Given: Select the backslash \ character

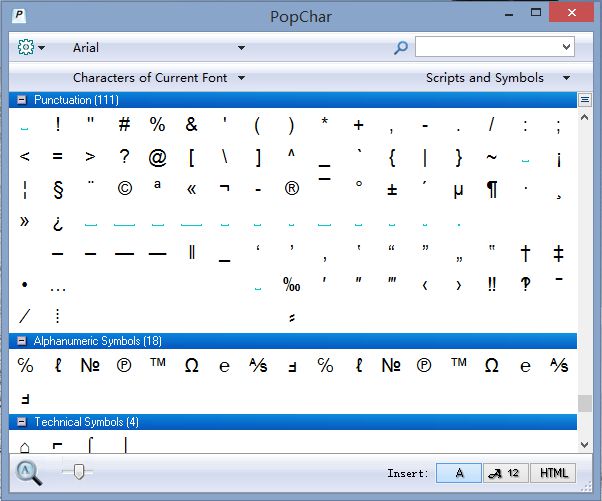Looking at the screenshot, I should (x=225, y=157).
